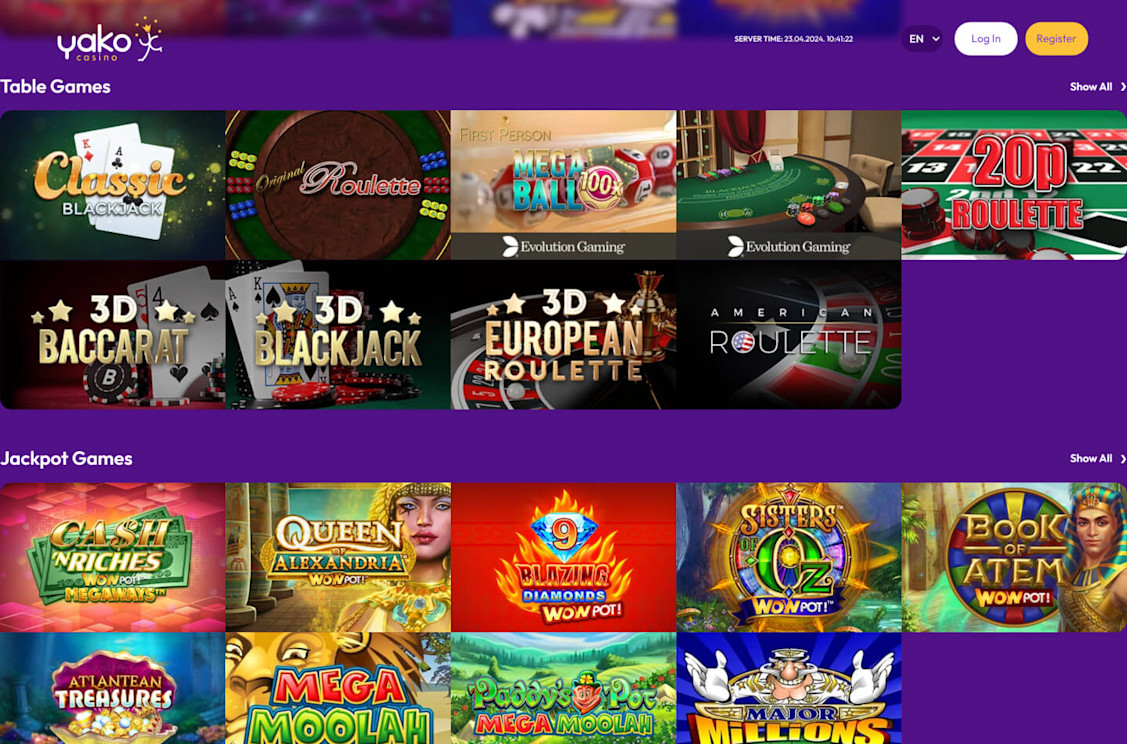Launch 3D Blackjack game
This screenshot has height=744, width=1127.
pyautogui.click(x=338, y=335)
